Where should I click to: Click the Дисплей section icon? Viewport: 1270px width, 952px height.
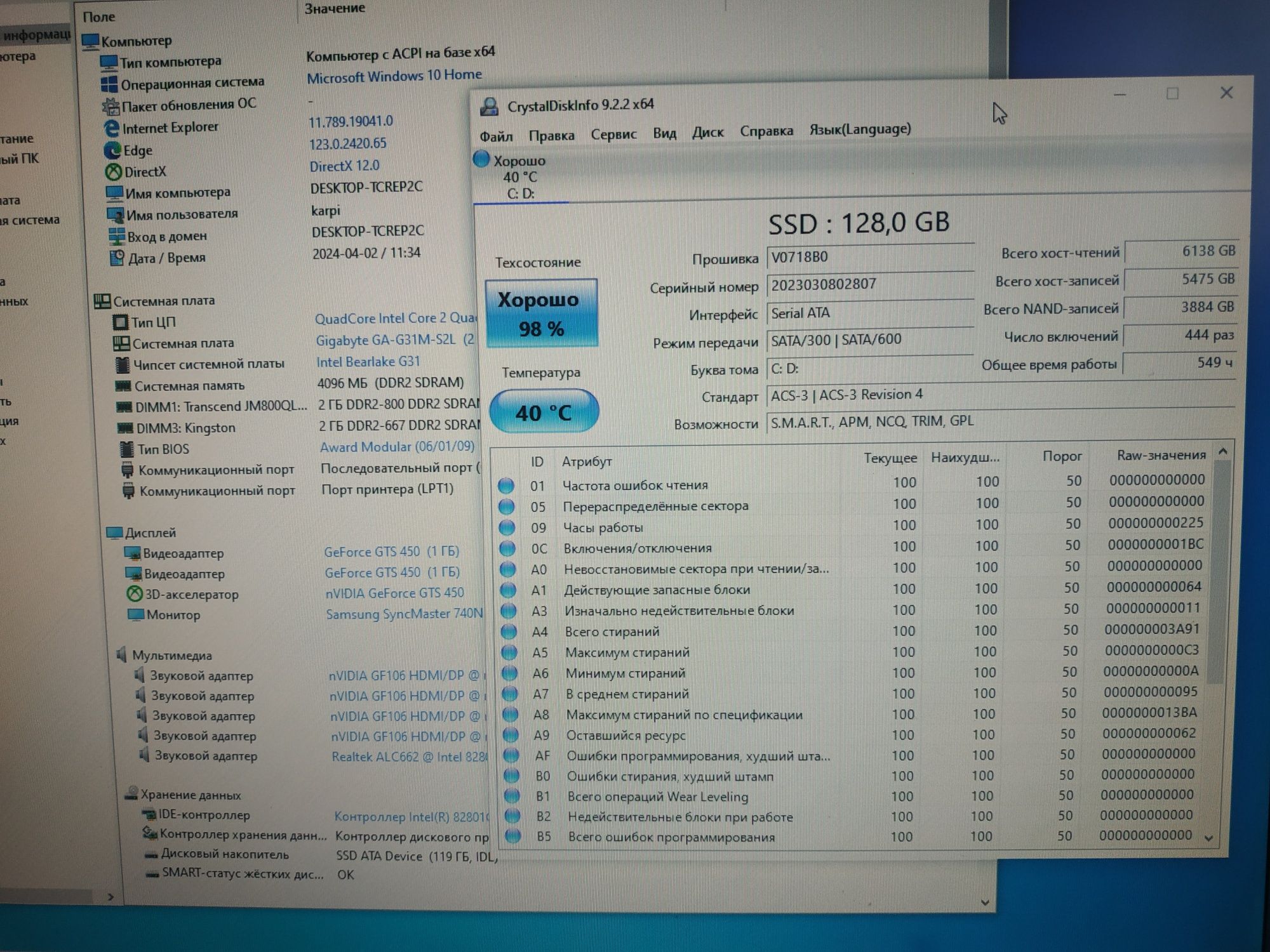[x=114, y=532]
